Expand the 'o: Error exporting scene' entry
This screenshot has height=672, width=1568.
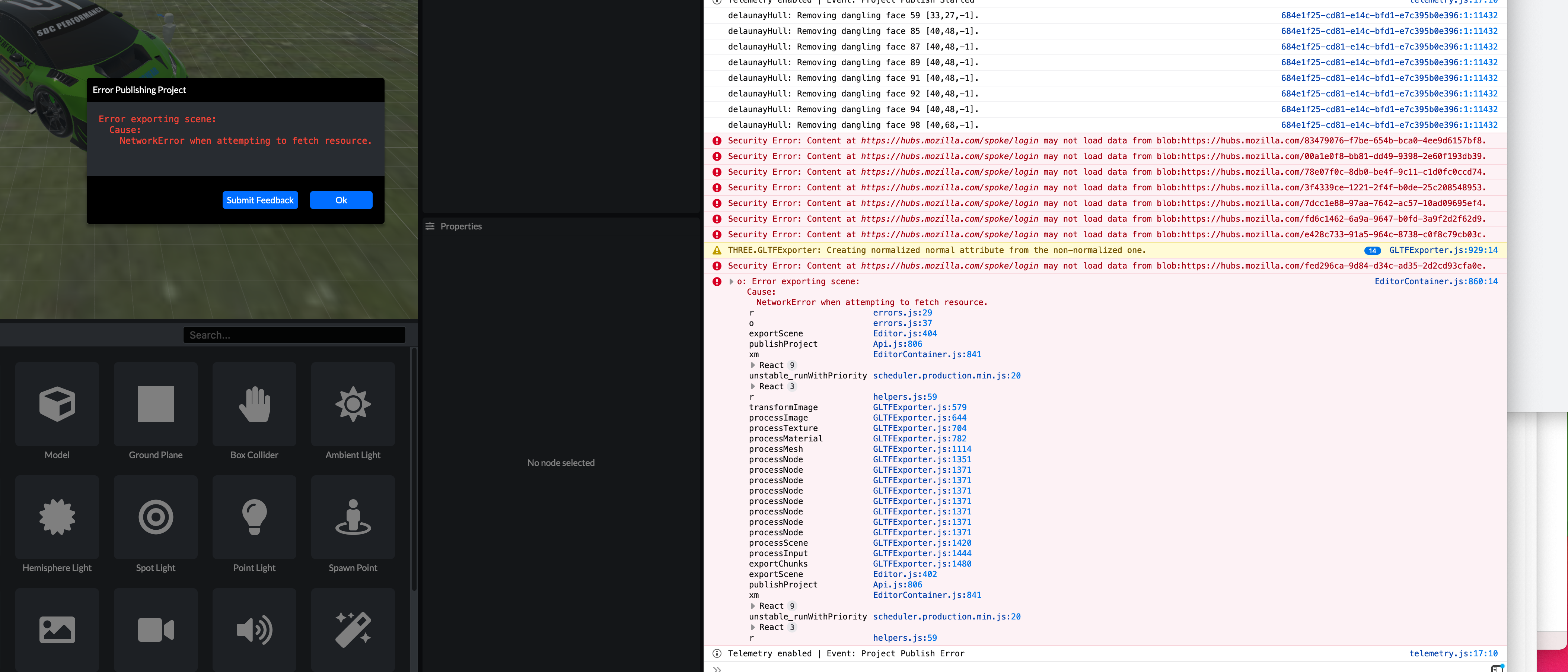tap(731, 282)
